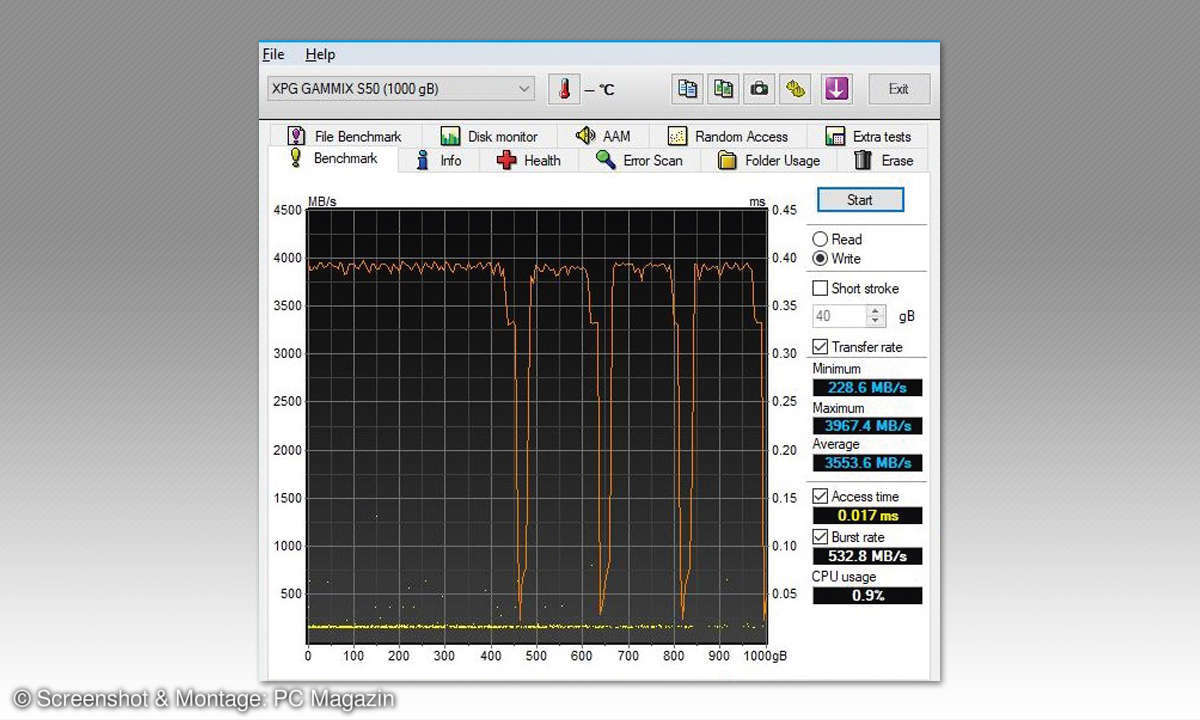The image size is (1200, 720).
Task: Open the File menu
Action: coord(273,54)
